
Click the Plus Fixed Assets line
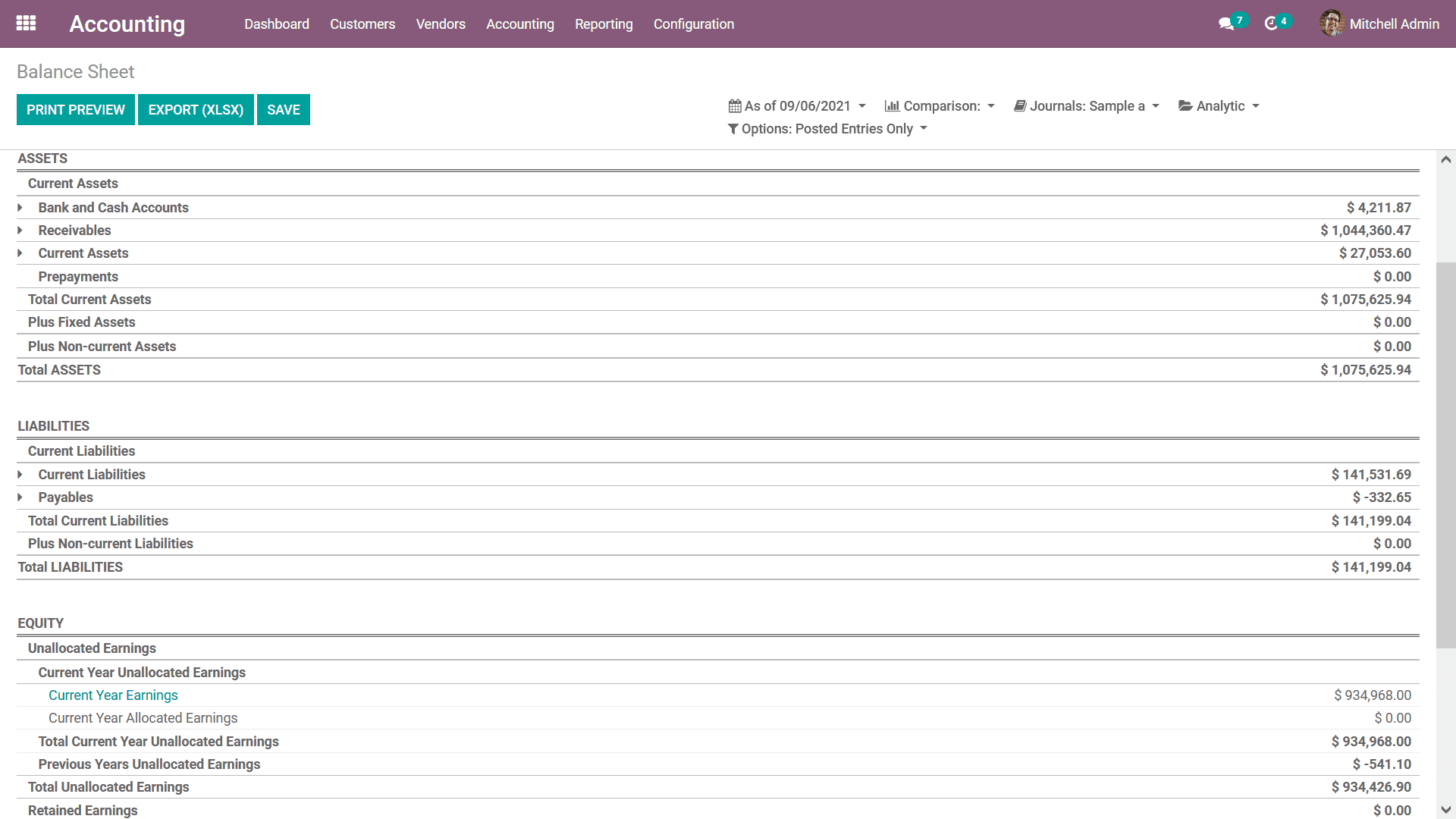[x=718, y=322]
